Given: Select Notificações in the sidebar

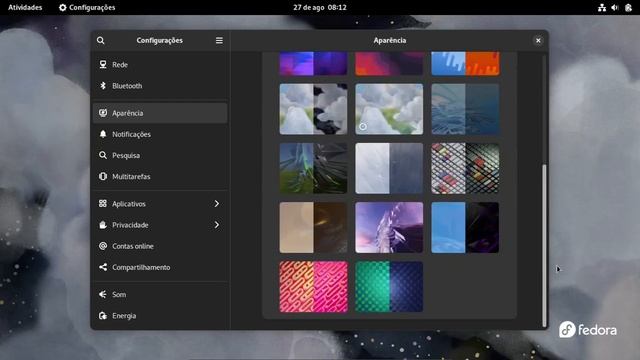Looking at the screenshot, I should point(160,134).
